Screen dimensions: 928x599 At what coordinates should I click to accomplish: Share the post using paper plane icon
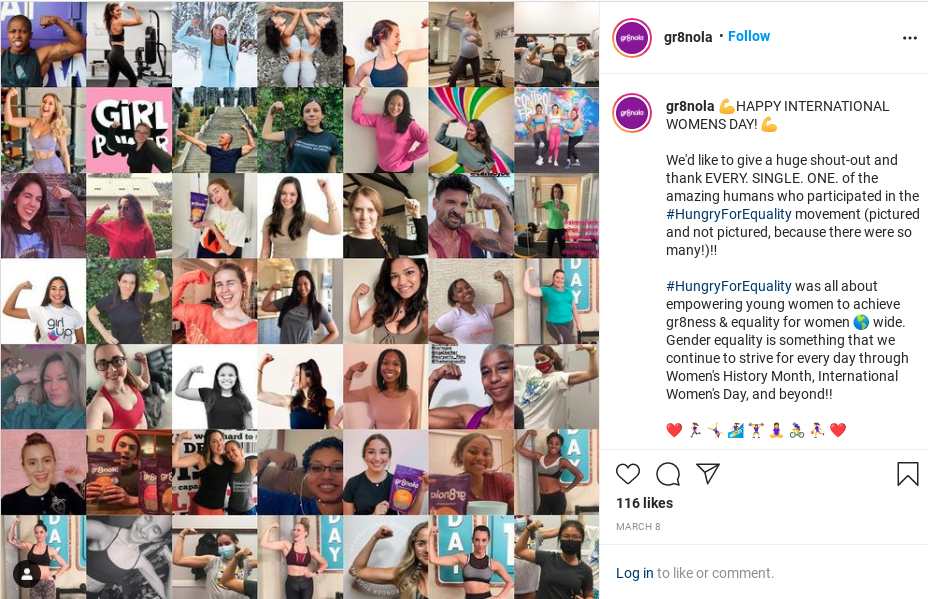click(708, 474)
